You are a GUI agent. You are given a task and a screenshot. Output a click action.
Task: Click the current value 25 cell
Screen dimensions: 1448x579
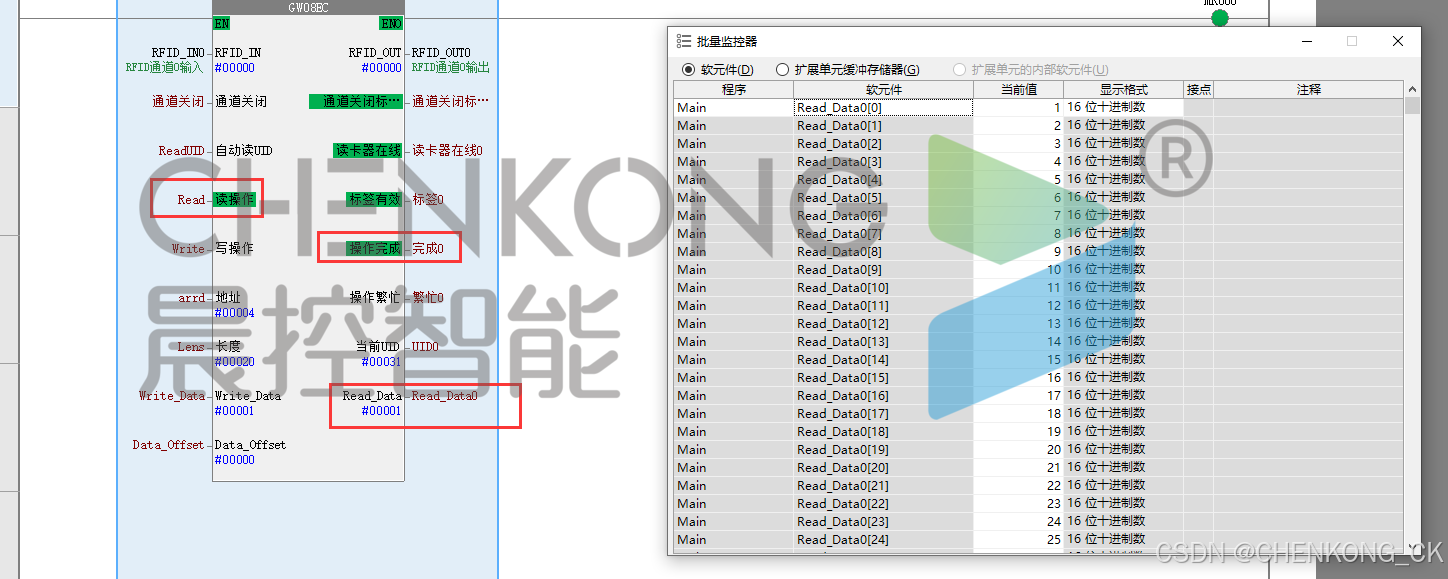tap(1018, 539)
